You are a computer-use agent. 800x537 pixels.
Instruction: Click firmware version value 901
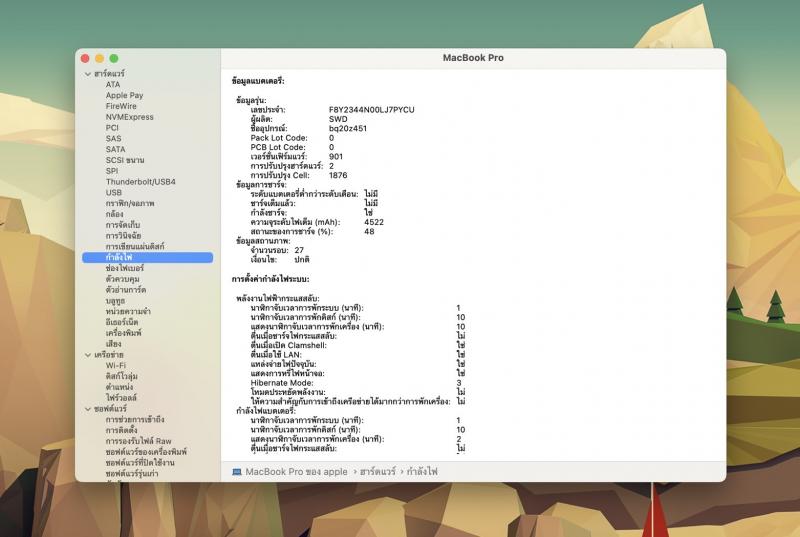[336, 157]
